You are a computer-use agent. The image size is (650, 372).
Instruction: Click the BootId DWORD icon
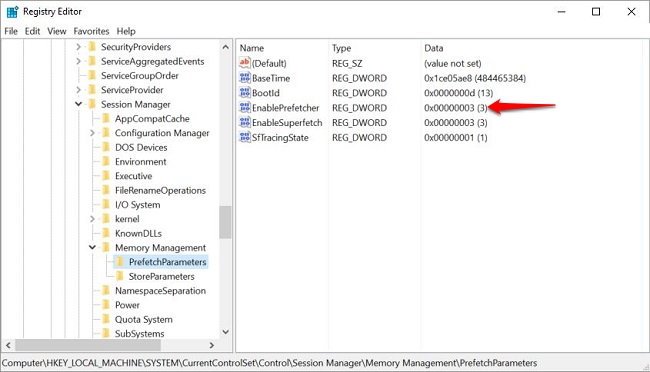(245, 92)
